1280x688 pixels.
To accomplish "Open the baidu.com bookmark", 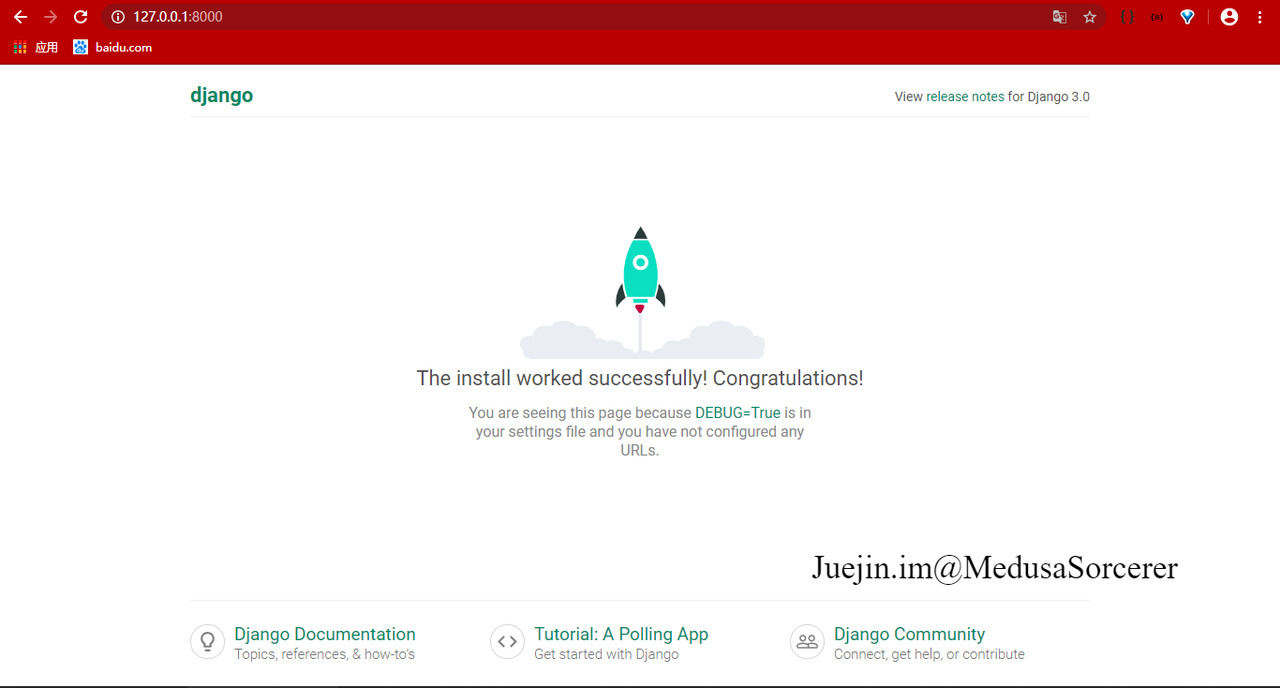I will pyautogui.click(x=112, y=47).
